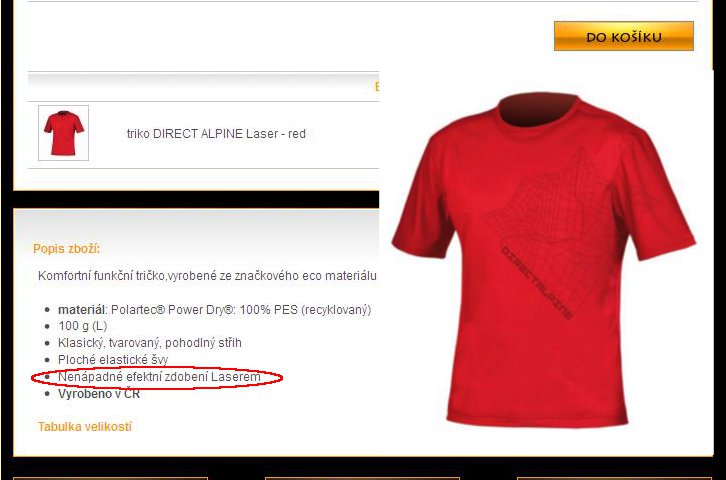Click the right panel at page bottom
This screenshot has width=726, height=480.
pos(614,479)
